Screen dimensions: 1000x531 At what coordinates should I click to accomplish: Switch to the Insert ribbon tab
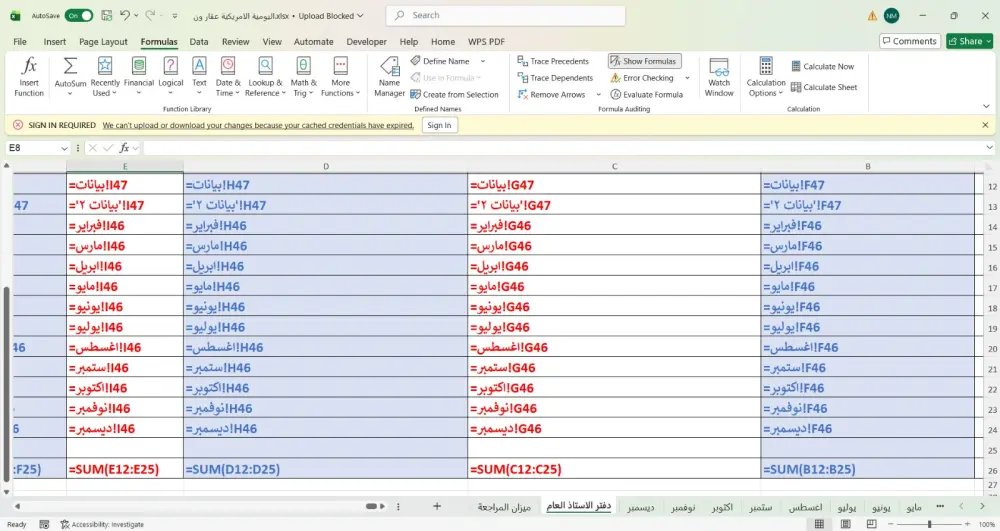(55, 41)
